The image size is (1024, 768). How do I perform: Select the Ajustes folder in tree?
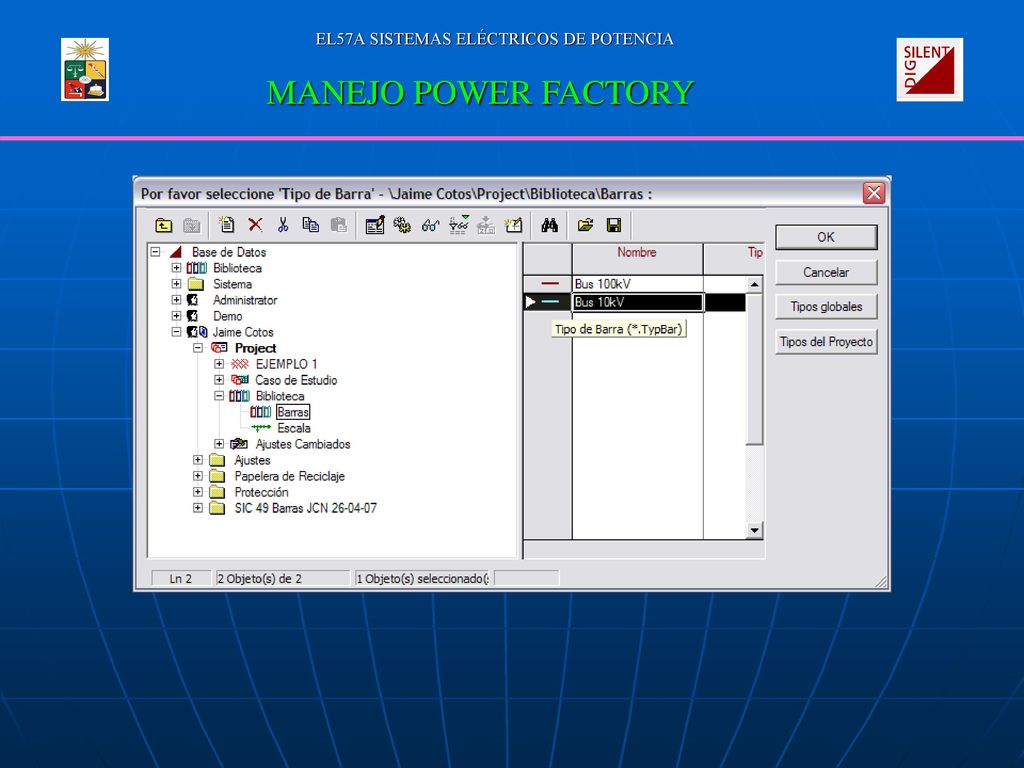click(x=252, y=460)
